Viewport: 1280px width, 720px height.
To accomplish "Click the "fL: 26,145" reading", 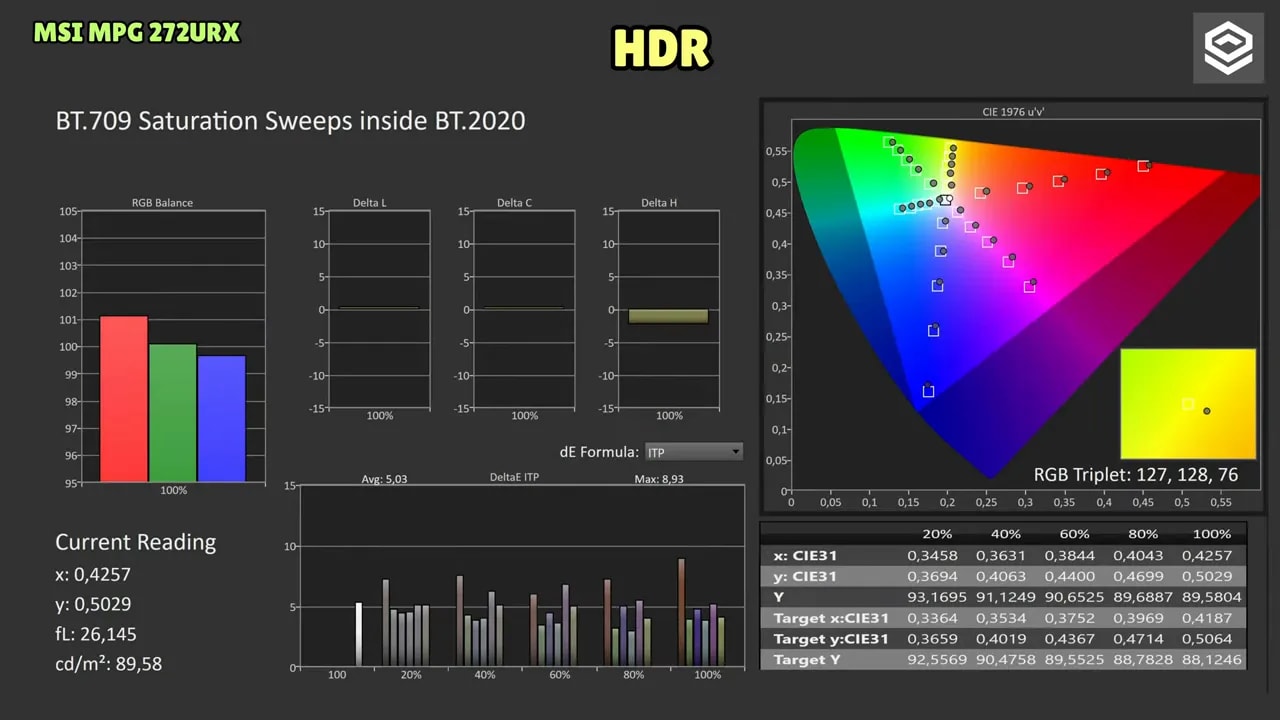I will [96, 634].
